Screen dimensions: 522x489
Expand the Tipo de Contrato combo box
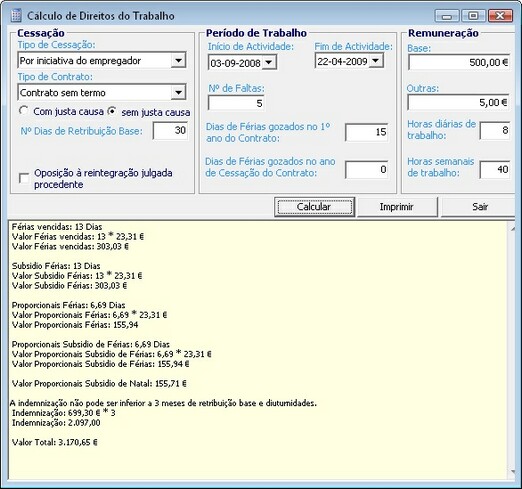(178, 92)
